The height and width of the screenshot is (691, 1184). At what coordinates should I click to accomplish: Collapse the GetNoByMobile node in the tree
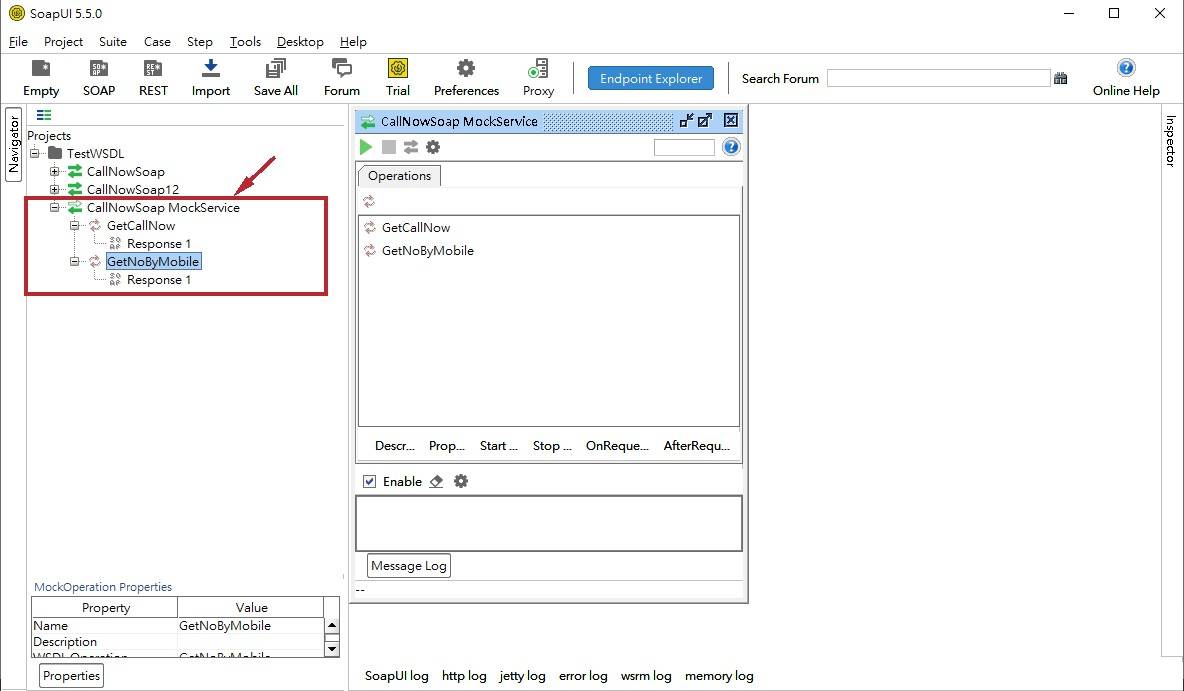(x=74, y=262)
